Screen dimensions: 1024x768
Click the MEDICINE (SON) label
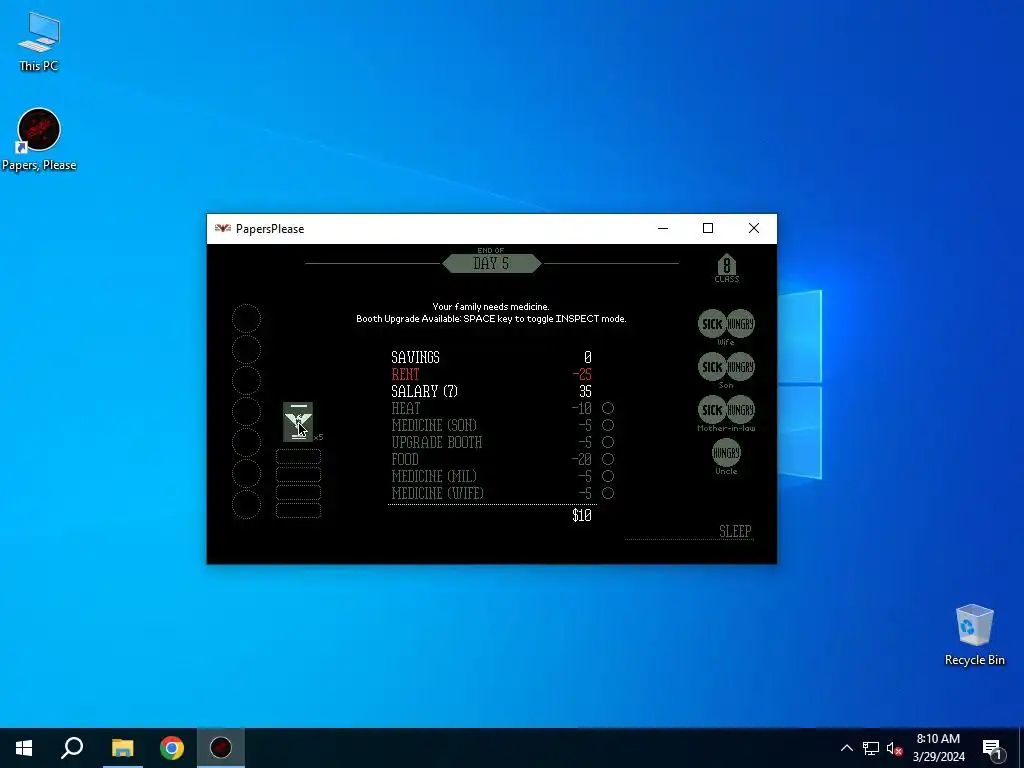pyautogui.click(x=434, y=425)
